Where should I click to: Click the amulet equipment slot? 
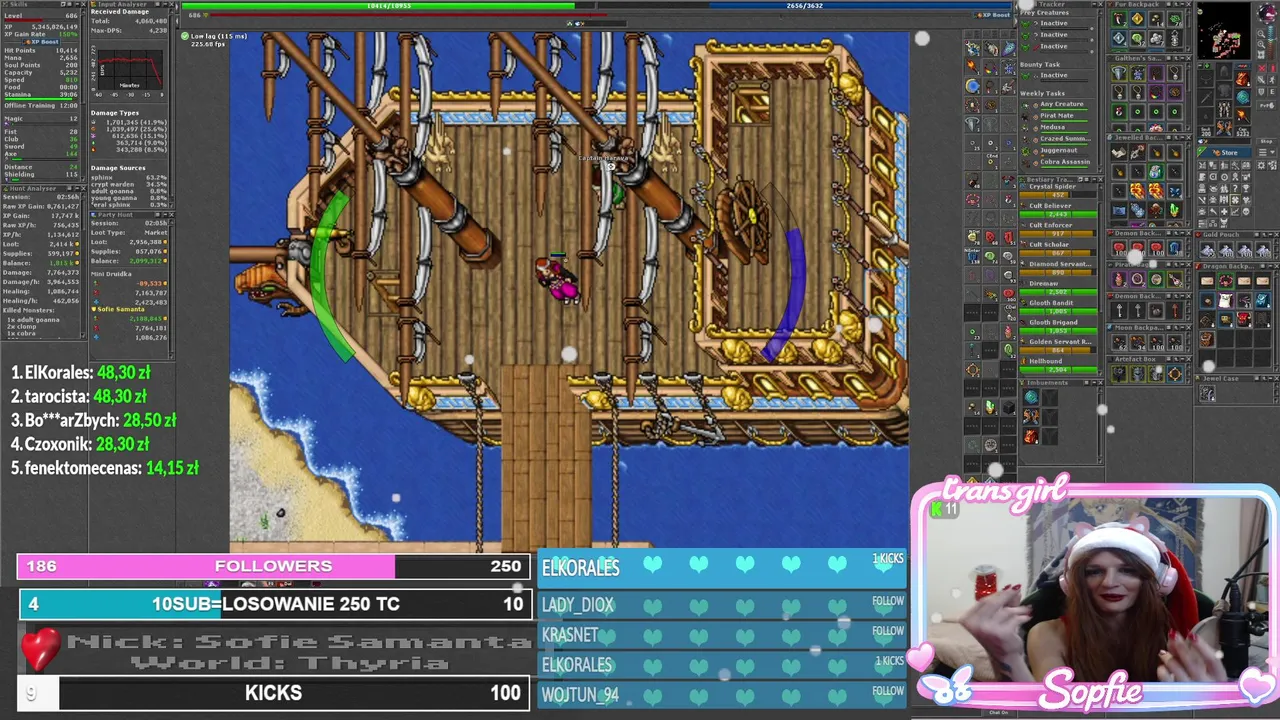[x=1206, y=79]
